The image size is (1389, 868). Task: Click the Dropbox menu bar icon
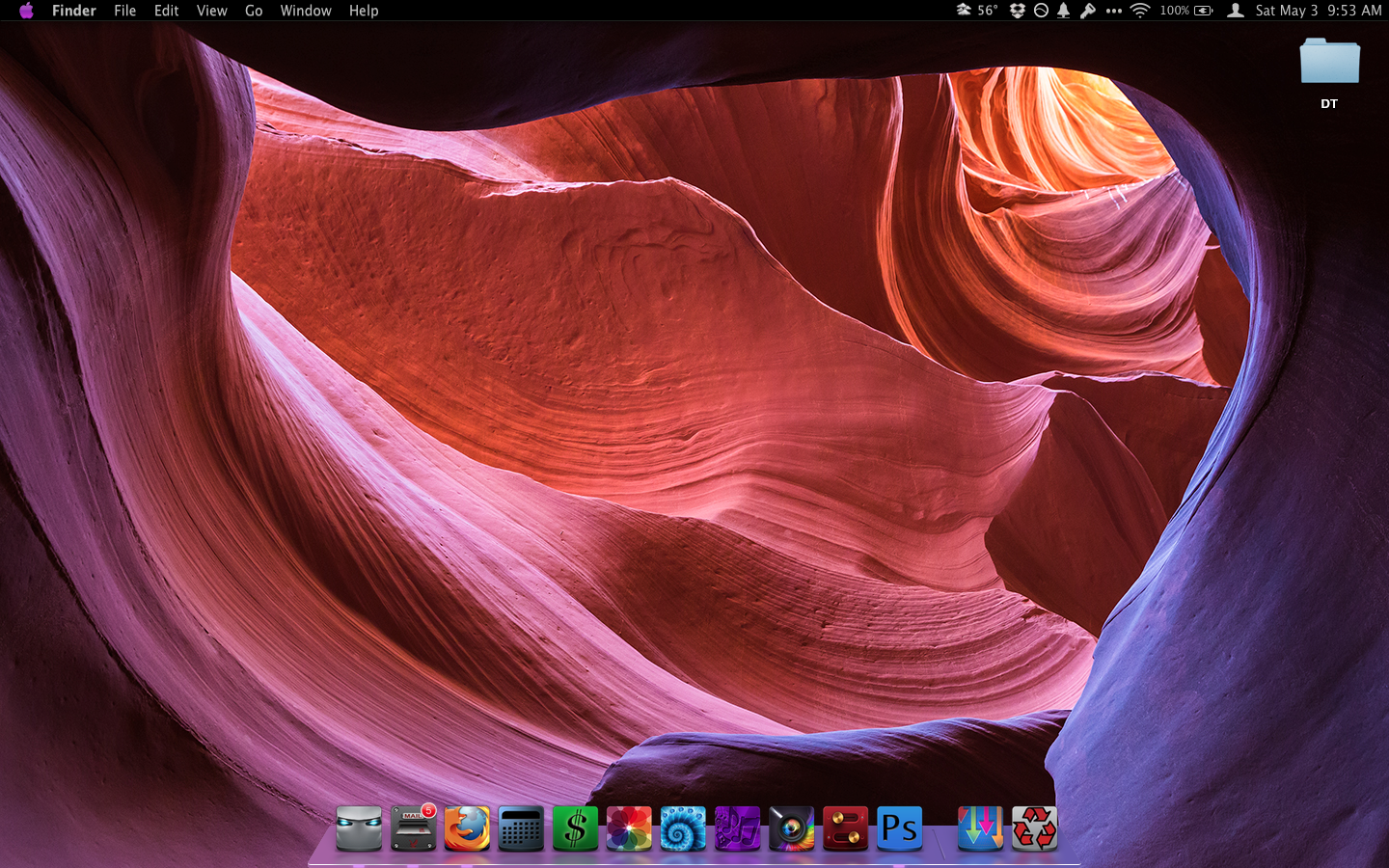(1017, 11)
